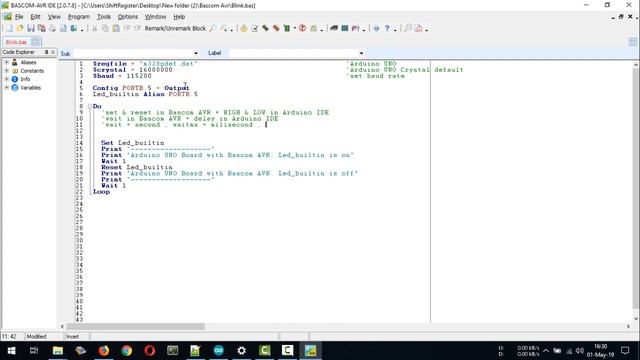Close the Code Explorer panel
This screenshot has height=360, width=640.
(x=53, y=52)
